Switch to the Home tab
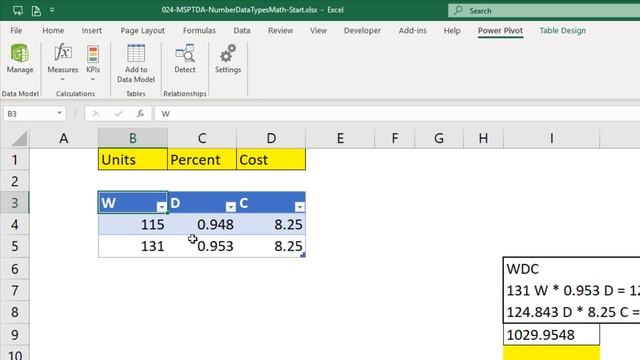640x360 pixels. pos(53,31)
